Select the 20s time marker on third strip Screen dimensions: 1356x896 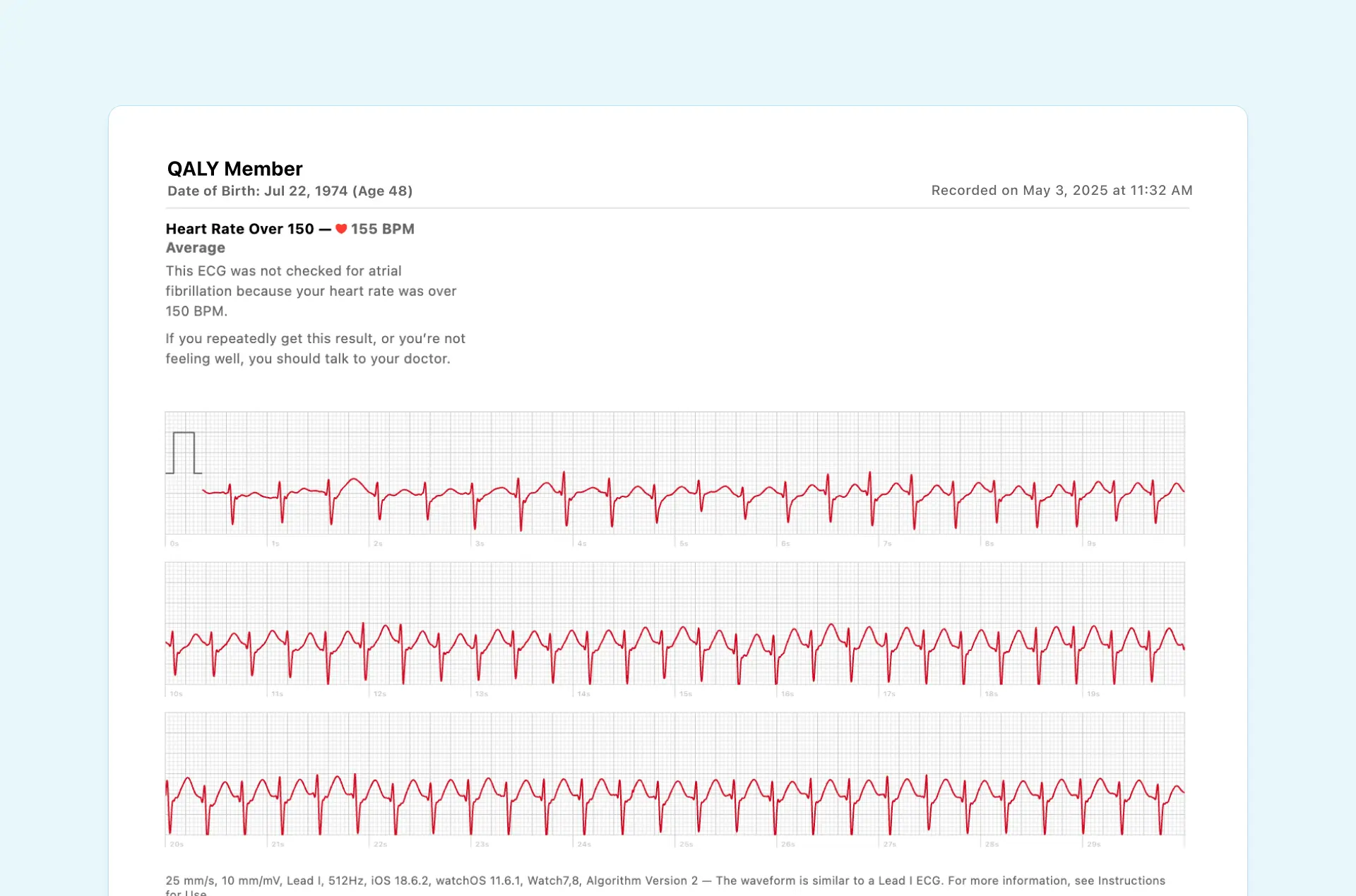(x=177, y=844)
